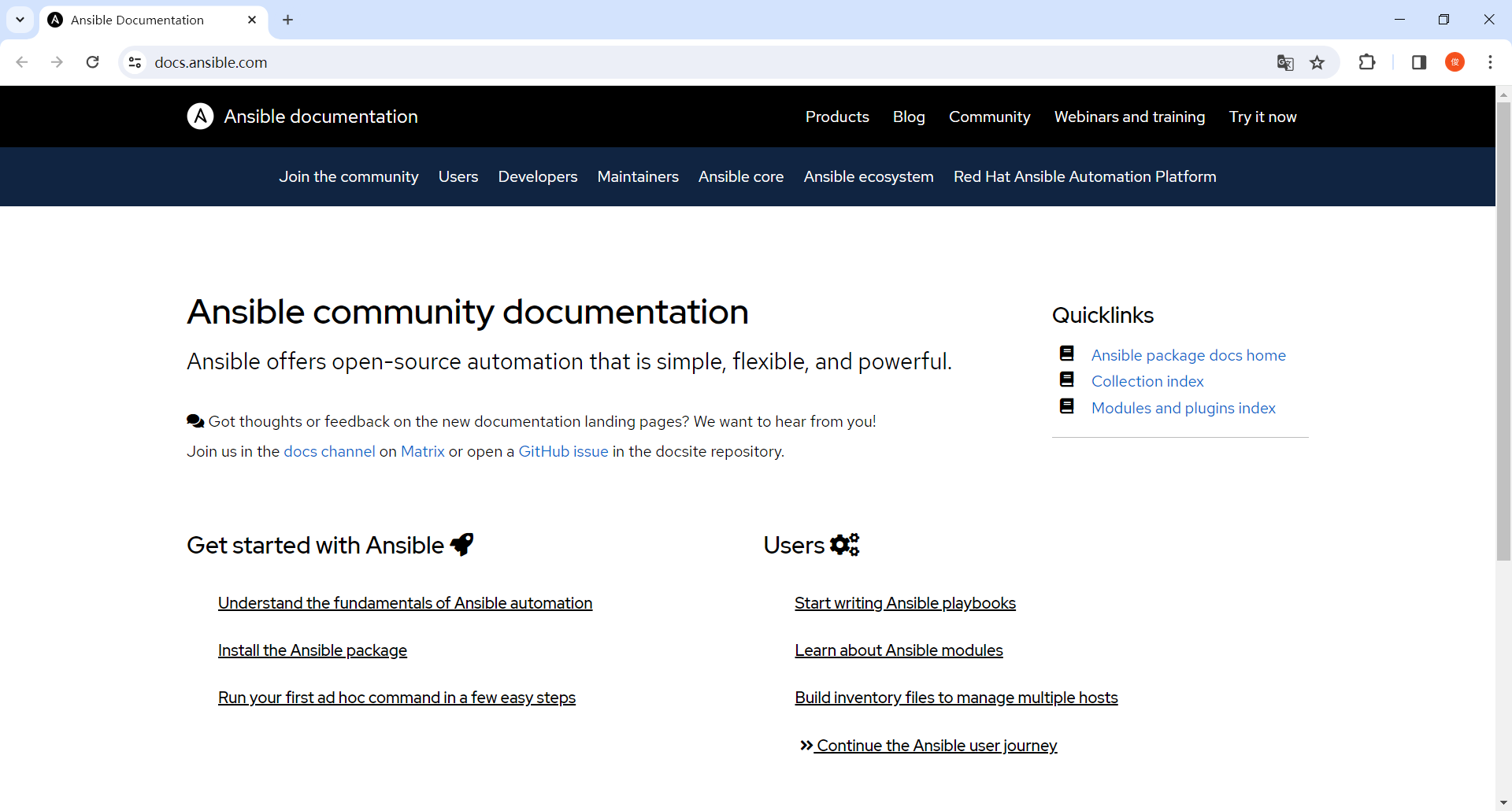1512x811 pixels.
Task: Click book icon beside Collection index
Action: (x=1067, y=380)
